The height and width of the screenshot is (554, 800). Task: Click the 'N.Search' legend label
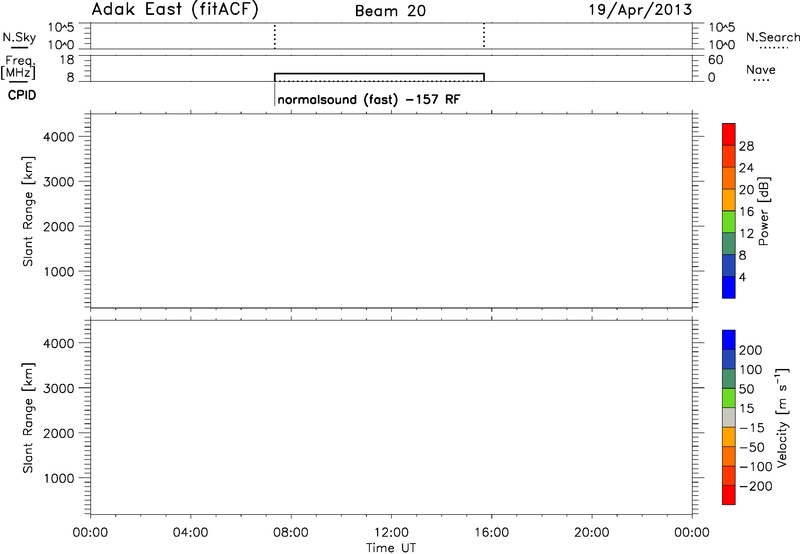coord(773,37)
